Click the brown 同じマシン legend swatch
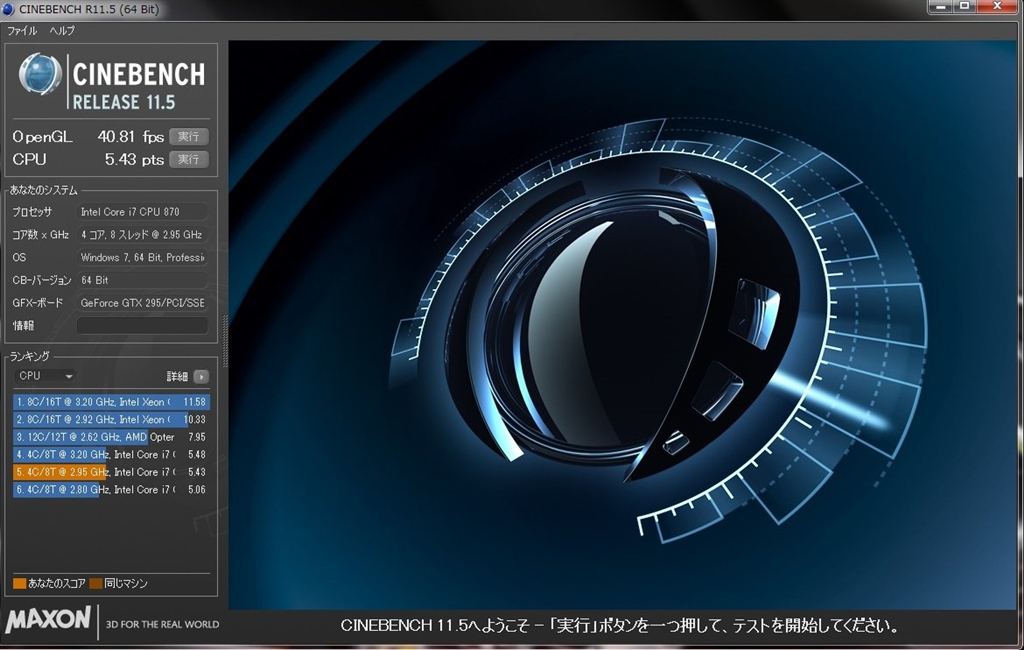Image resolution: width=1024 pixels, height=650 pixels. pos(95,583)
